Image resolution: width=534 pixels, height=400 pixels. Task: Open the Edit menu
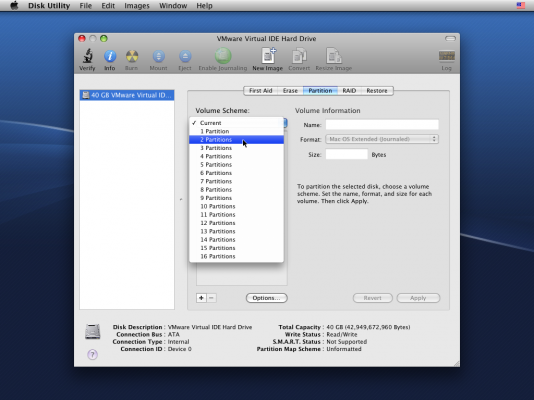tap(108, 6)
